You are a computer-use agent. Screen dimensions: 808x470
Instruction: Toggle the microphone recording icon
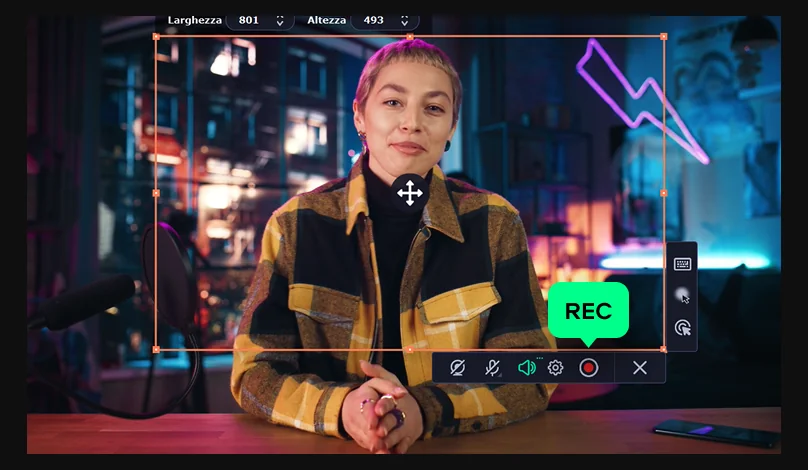click(x=492, y=368)
